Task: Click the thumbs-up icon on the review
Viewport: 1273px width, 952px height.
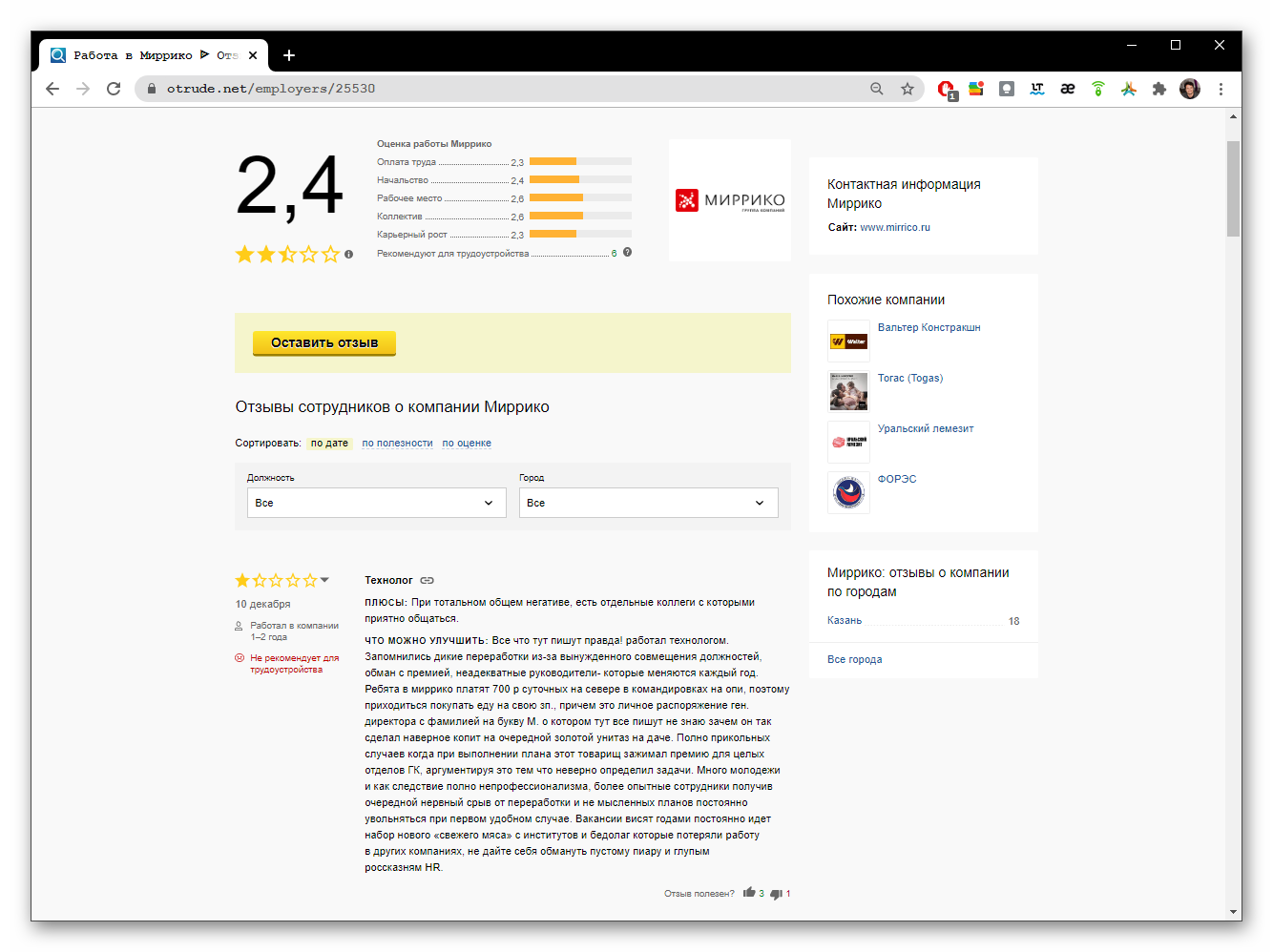Action: tap(749, 893)
